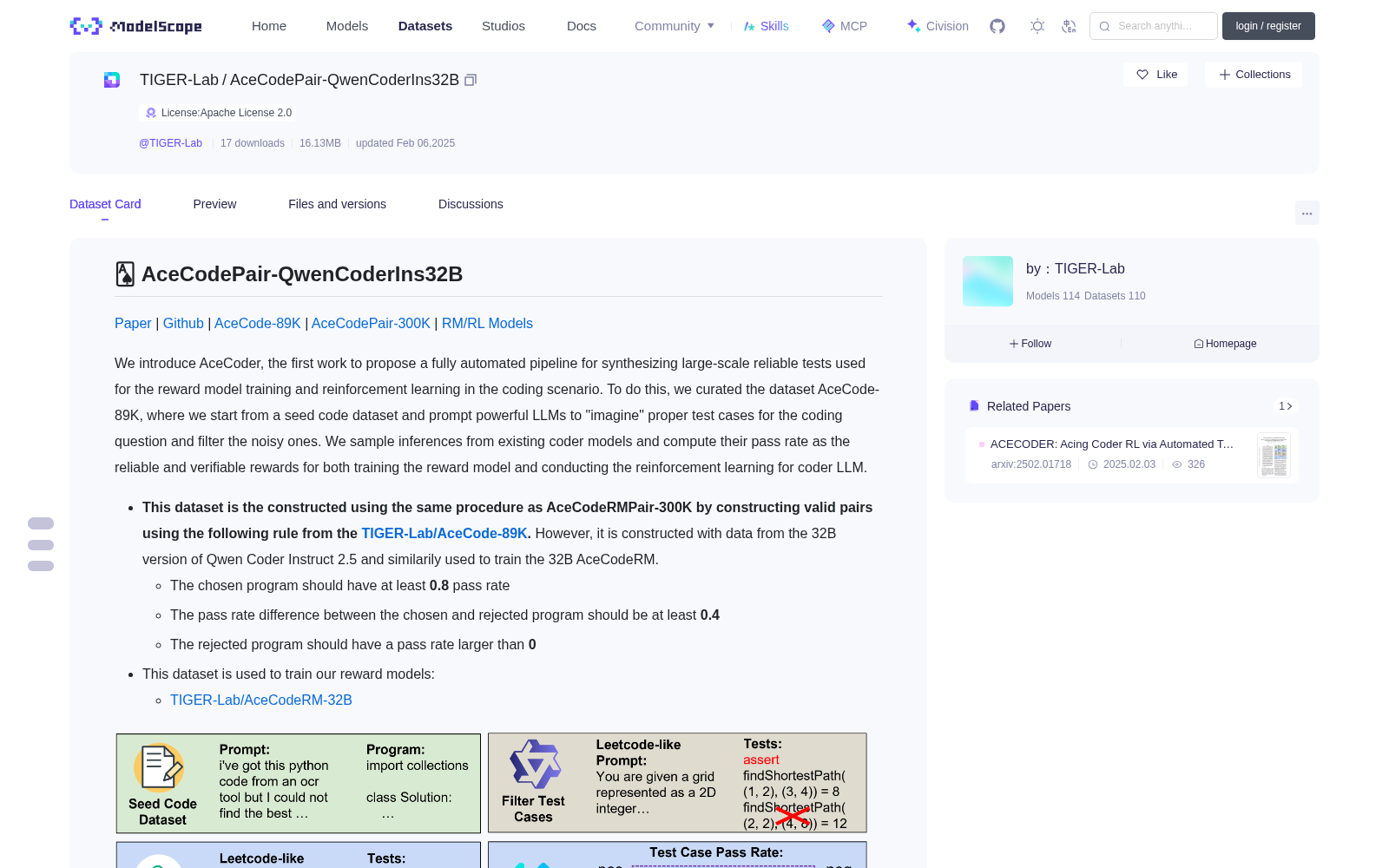
Task: Open the ModelScope logo home link
Action: pos(136,26)
